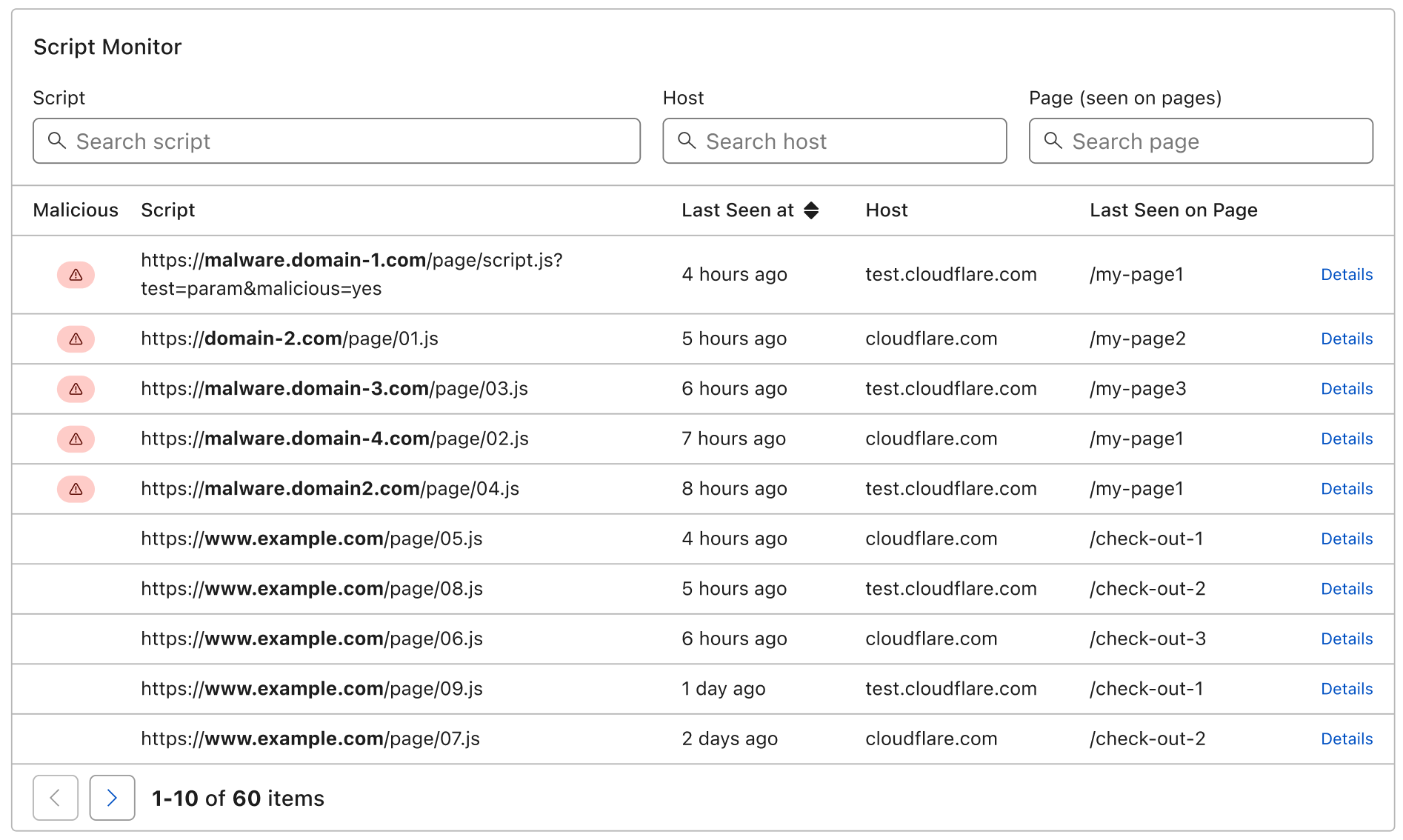Select the Script column header

pyautogui.click(x=167, y=210)
